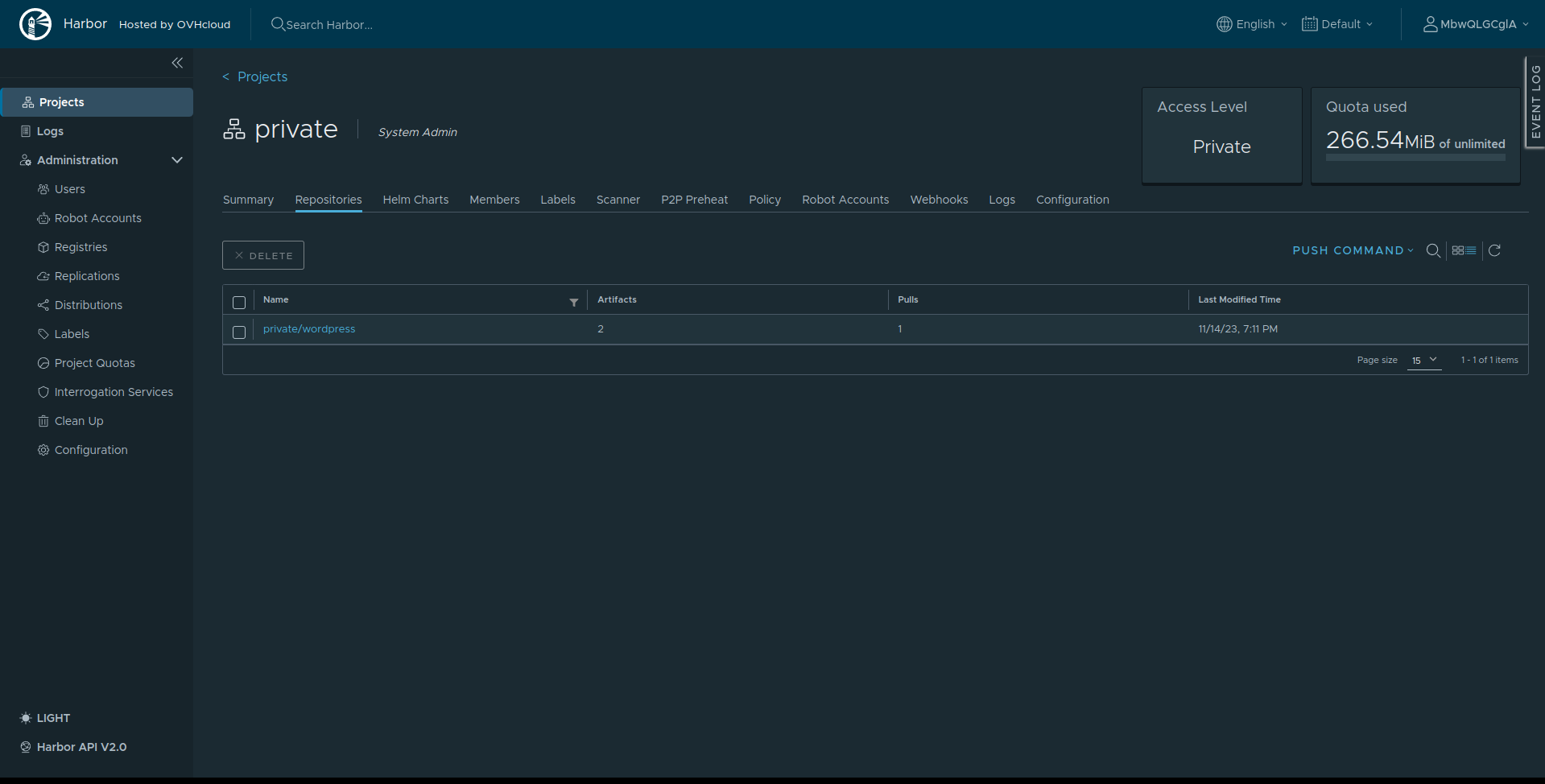
Task: Click the quota usage progress bar
Action: click(1415, 158)
